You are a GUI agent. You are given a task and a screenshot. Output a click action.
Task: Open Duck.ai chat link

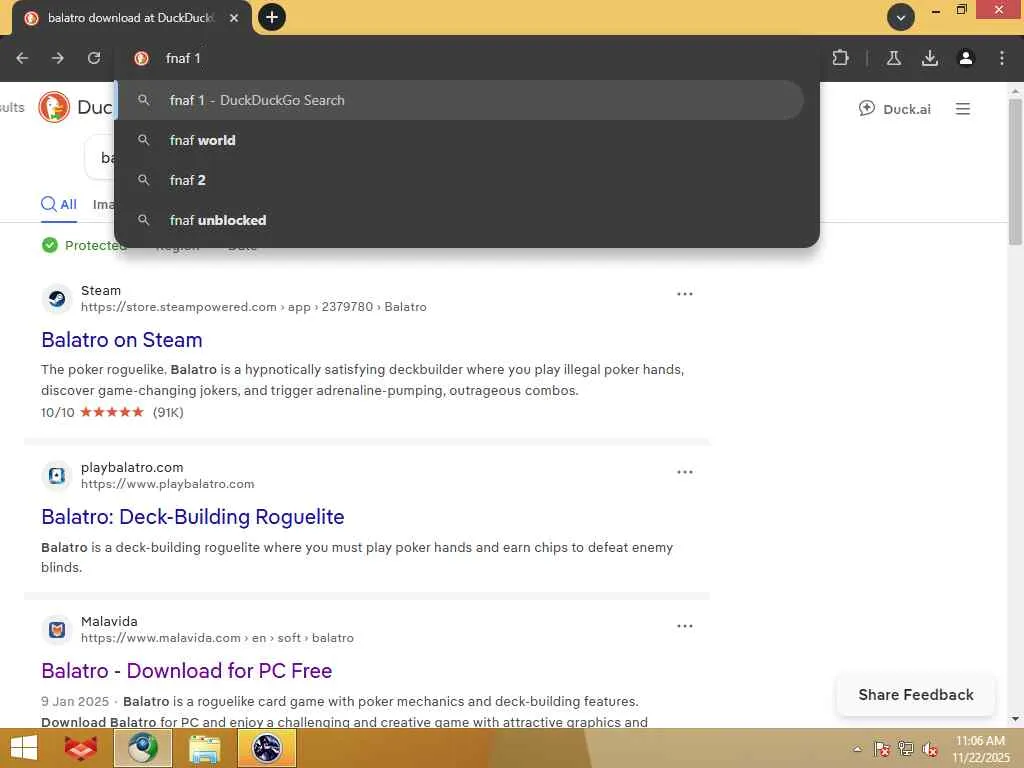point(895,109)
